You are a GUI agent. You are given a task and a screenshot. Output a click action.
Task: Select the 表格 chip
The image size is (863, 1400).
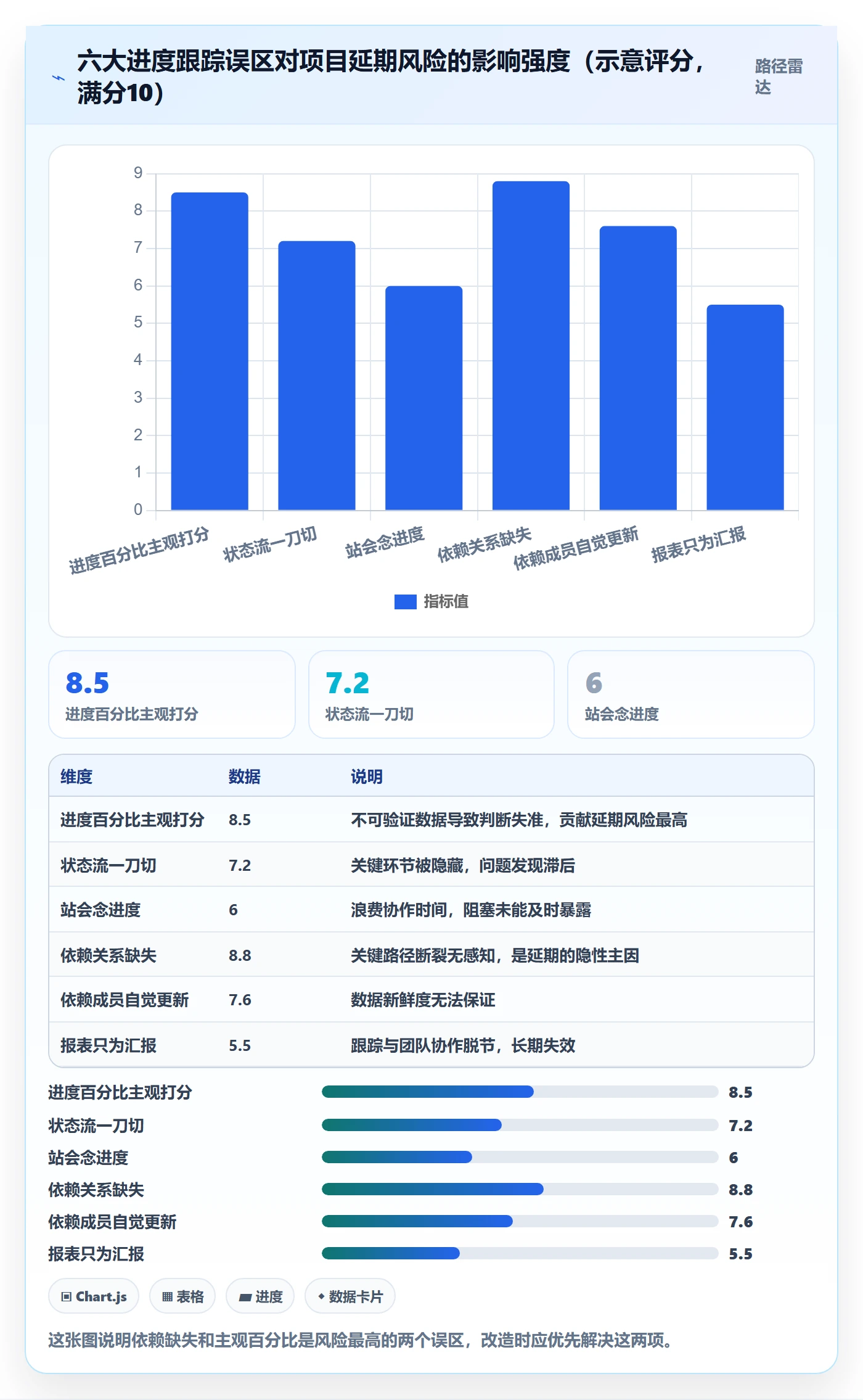coord(182,1296)
